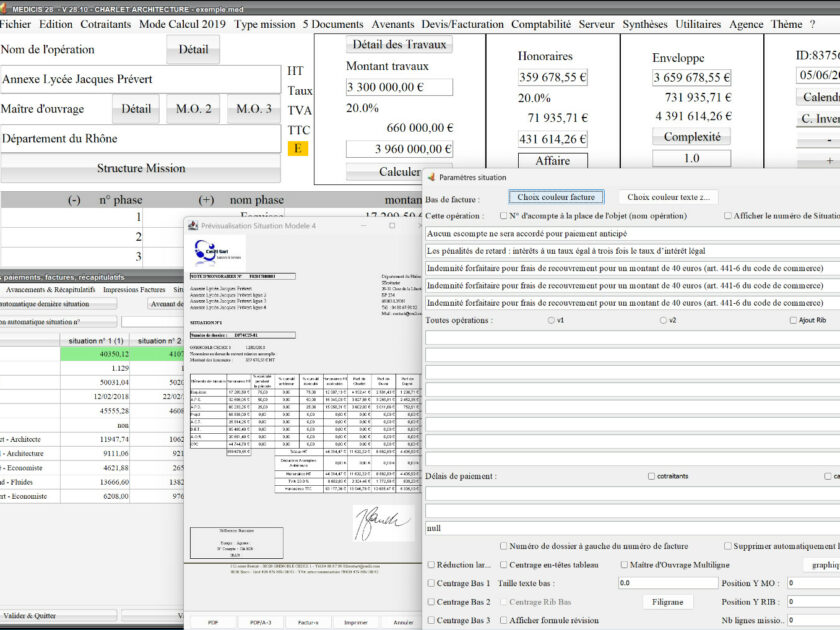Click Factur-x button in preview window
The height and width of the screenshot is (630, 840).
pos(308,622)
